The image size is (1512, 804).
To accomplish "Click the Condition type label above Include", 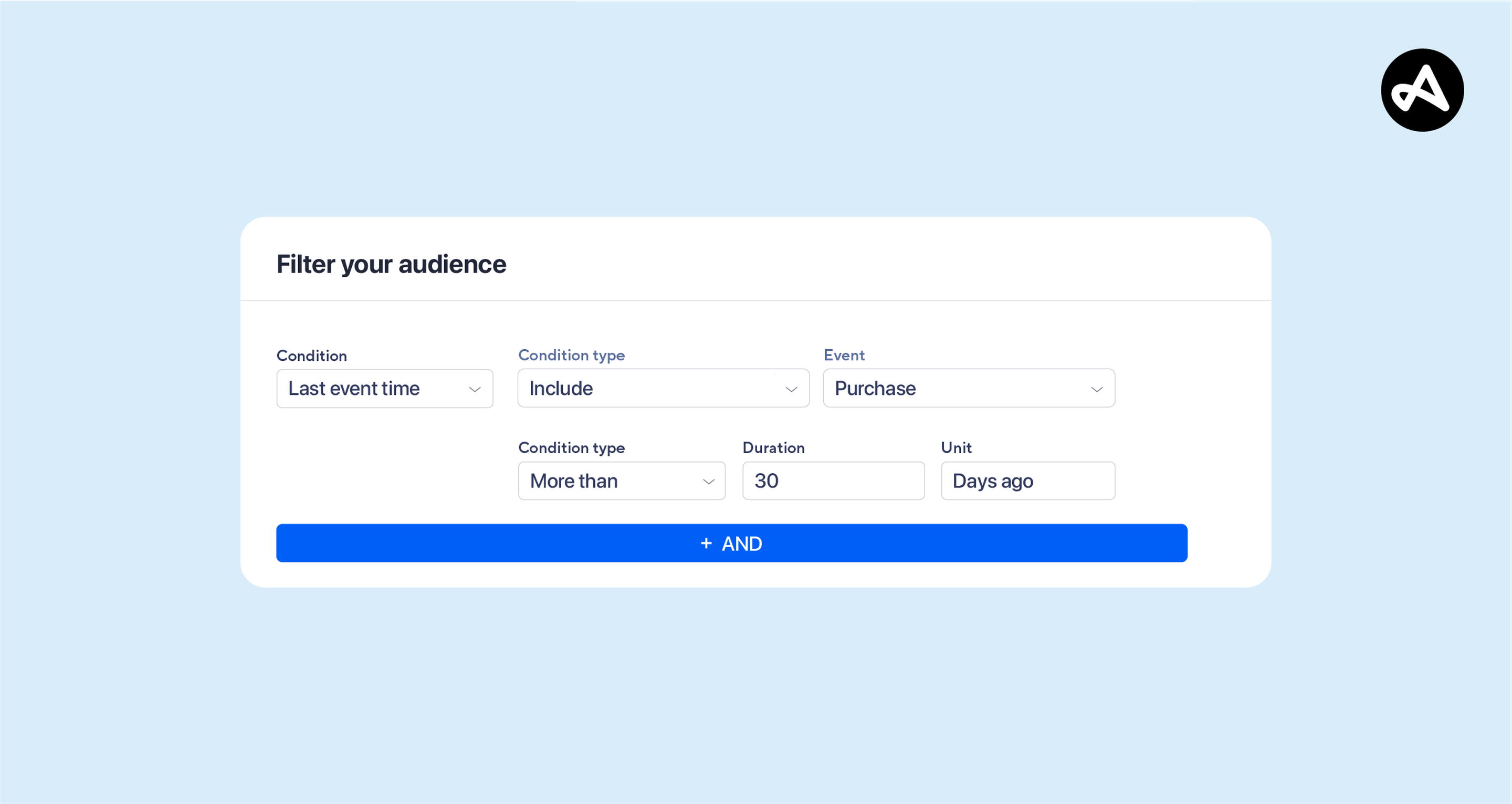I will [571, 356].
